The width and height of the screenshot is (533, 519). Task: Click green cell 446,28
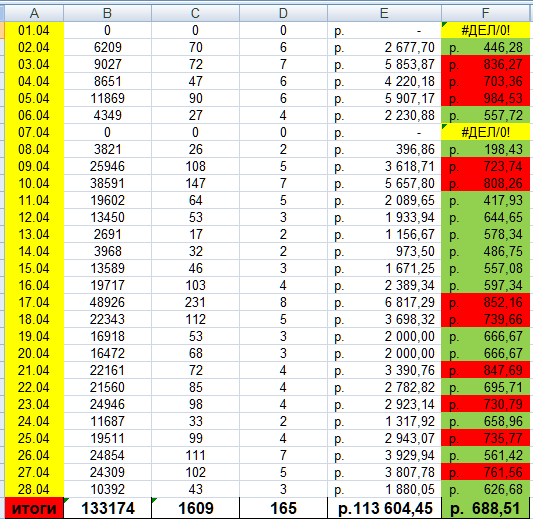click(485, 47)
